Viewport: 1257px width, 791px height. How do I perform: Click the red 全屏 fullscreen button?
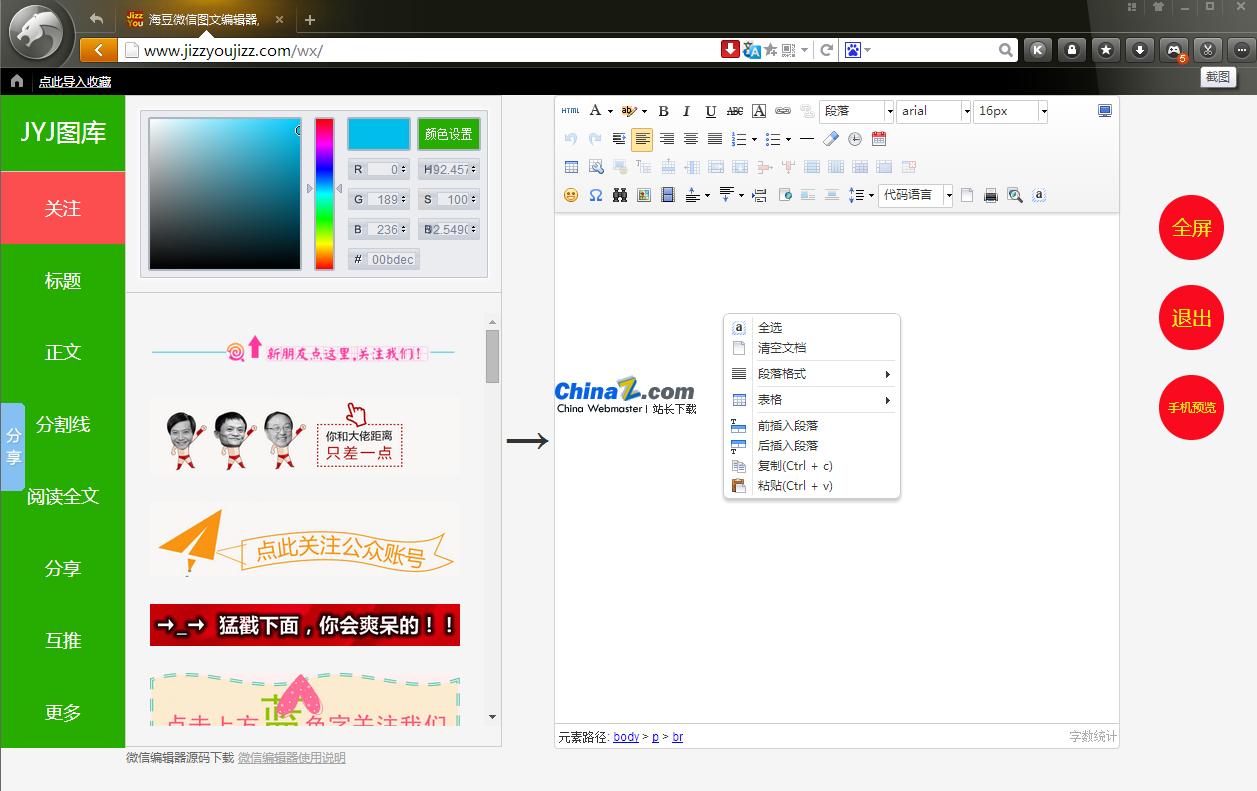pos(1191,228)
